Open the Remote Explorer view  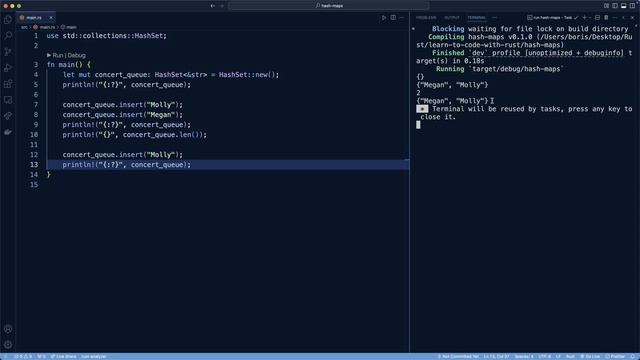pos(8,100)
